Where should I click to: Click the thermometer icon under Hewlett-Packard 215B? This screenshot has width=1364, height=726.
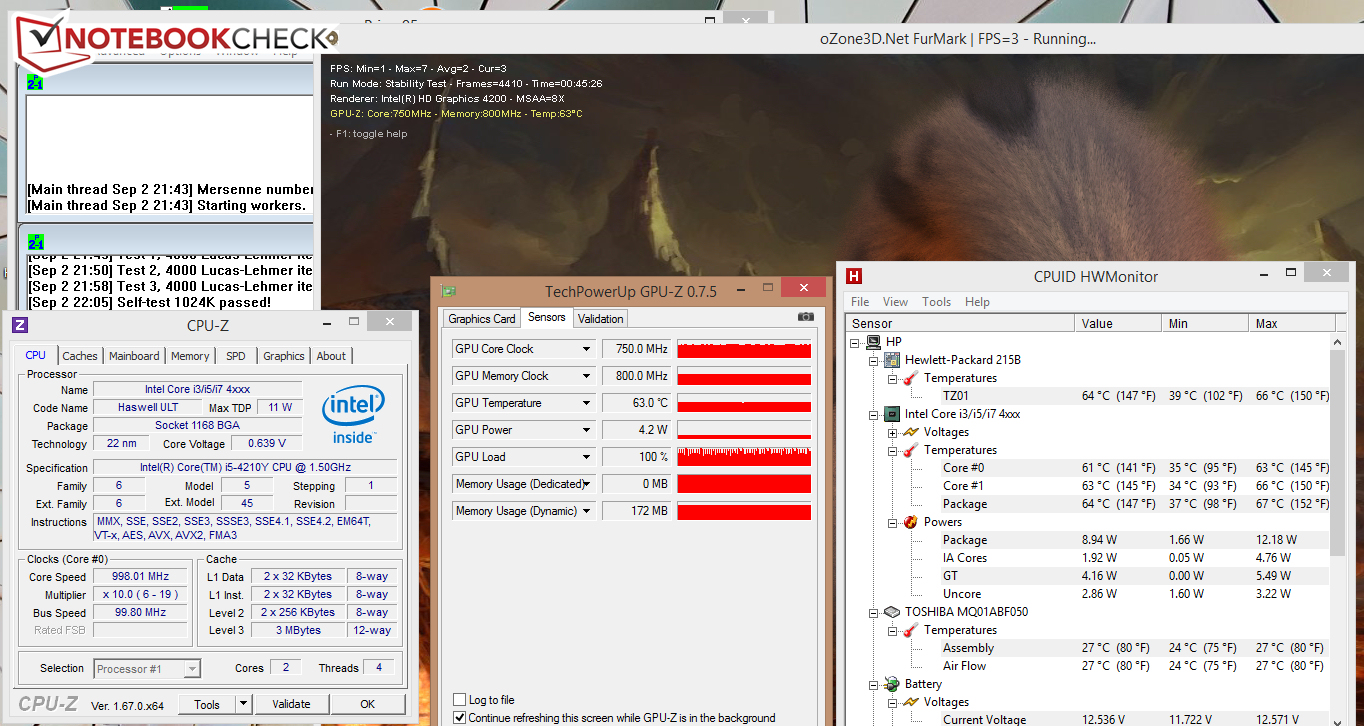pos(910,378)
